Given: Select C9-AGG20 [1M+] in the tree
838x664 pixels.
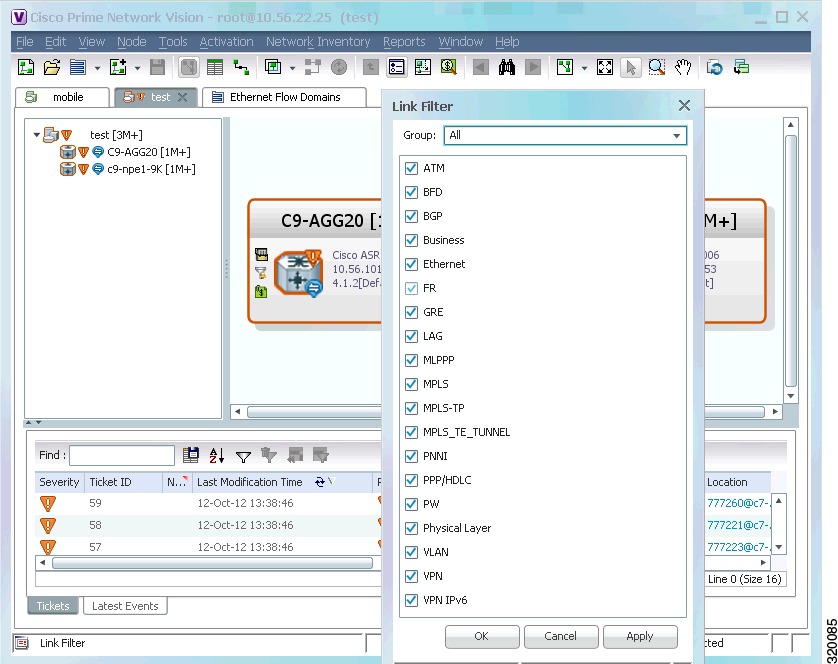Looking at the screenshot, I should click(x=149, y=152).
